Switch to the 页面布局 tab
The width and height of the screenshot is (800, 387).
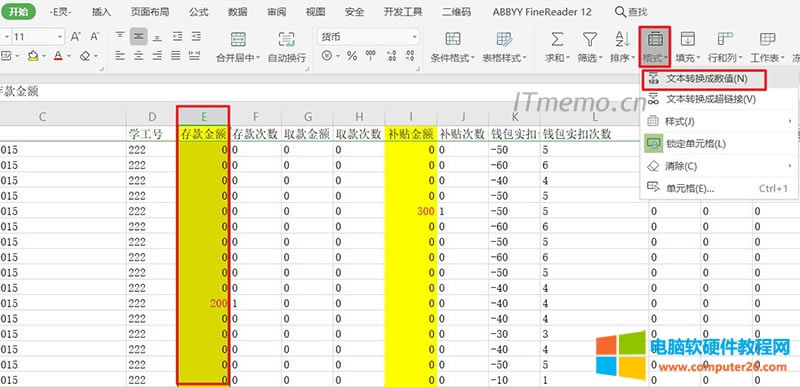[149, 12]
